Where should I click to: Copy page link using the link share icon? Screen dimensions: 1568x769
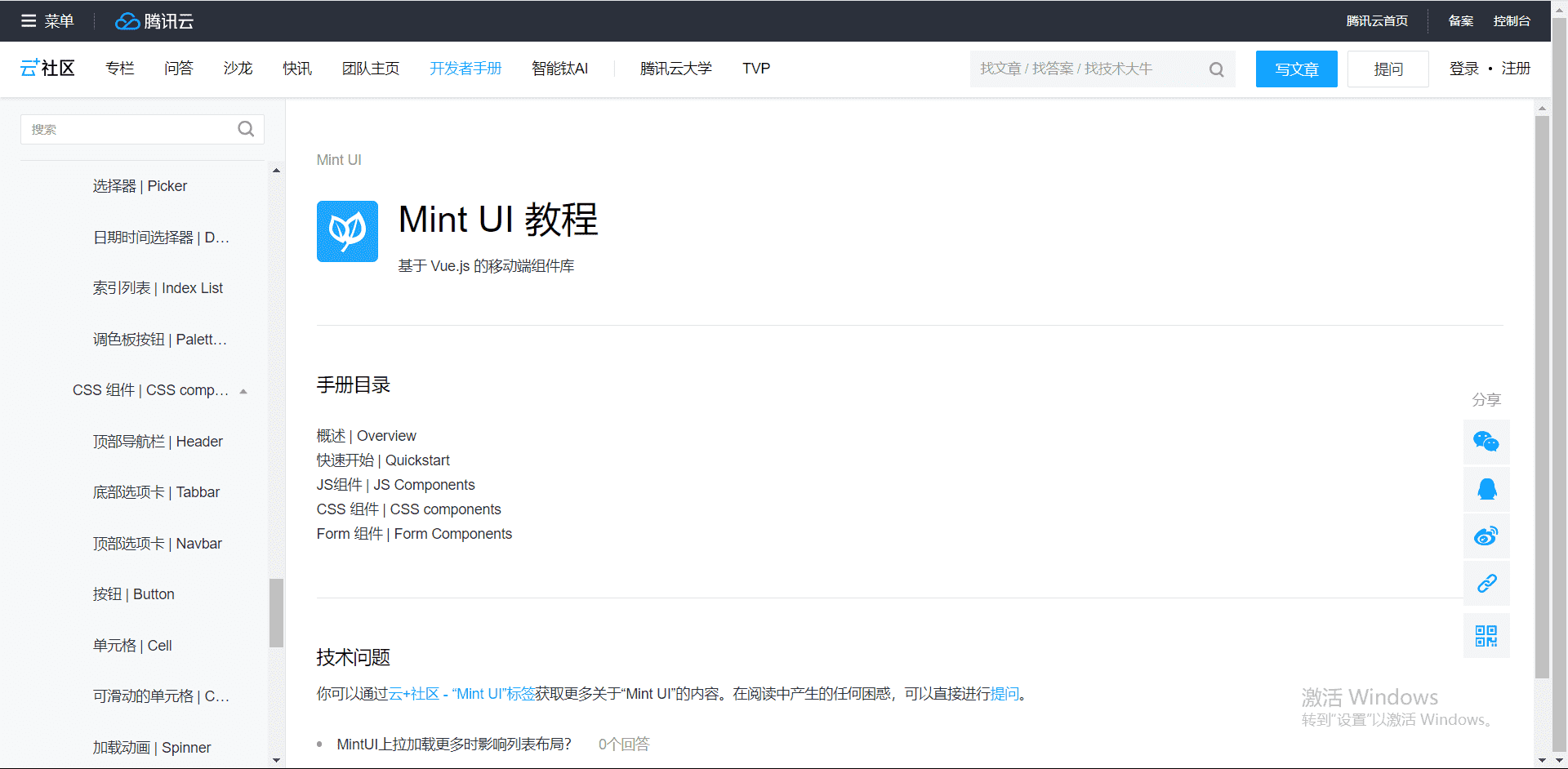(x=1486, y=584)
